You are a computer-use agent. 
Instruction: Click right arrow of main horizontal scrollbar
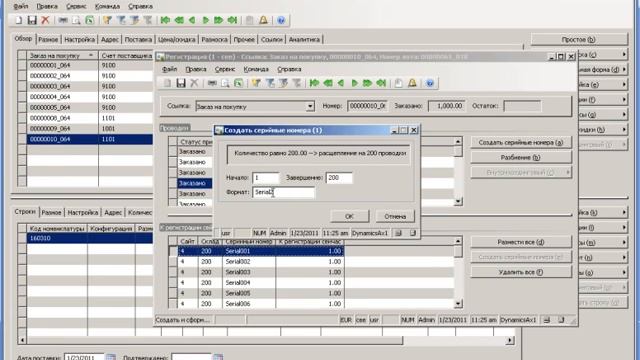click(509, 340)
